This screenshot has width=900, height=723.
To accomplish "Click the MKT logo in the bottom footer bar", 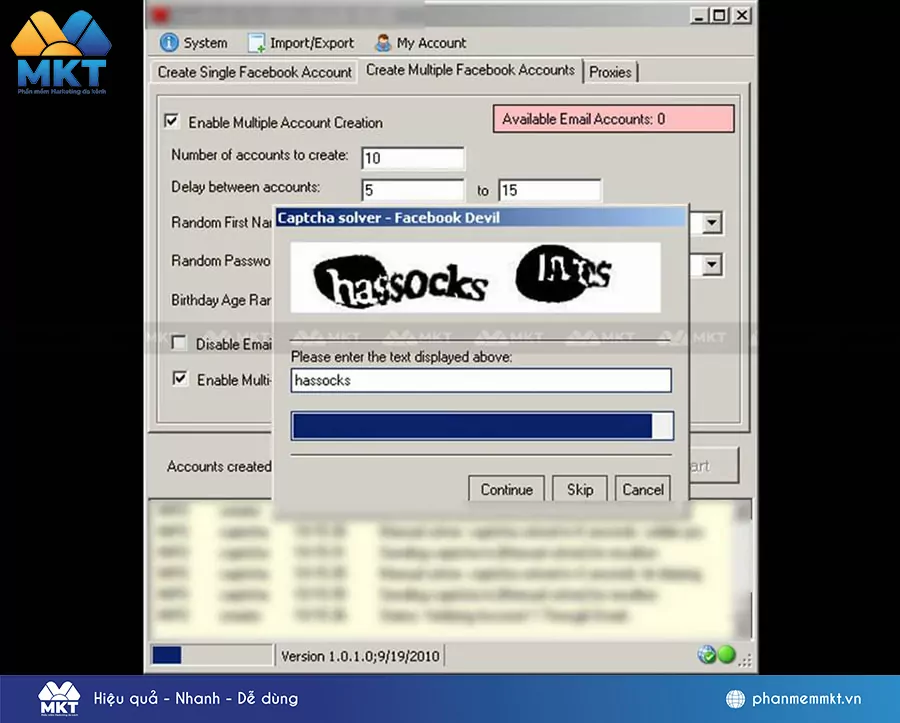I will tap(60, 698).
